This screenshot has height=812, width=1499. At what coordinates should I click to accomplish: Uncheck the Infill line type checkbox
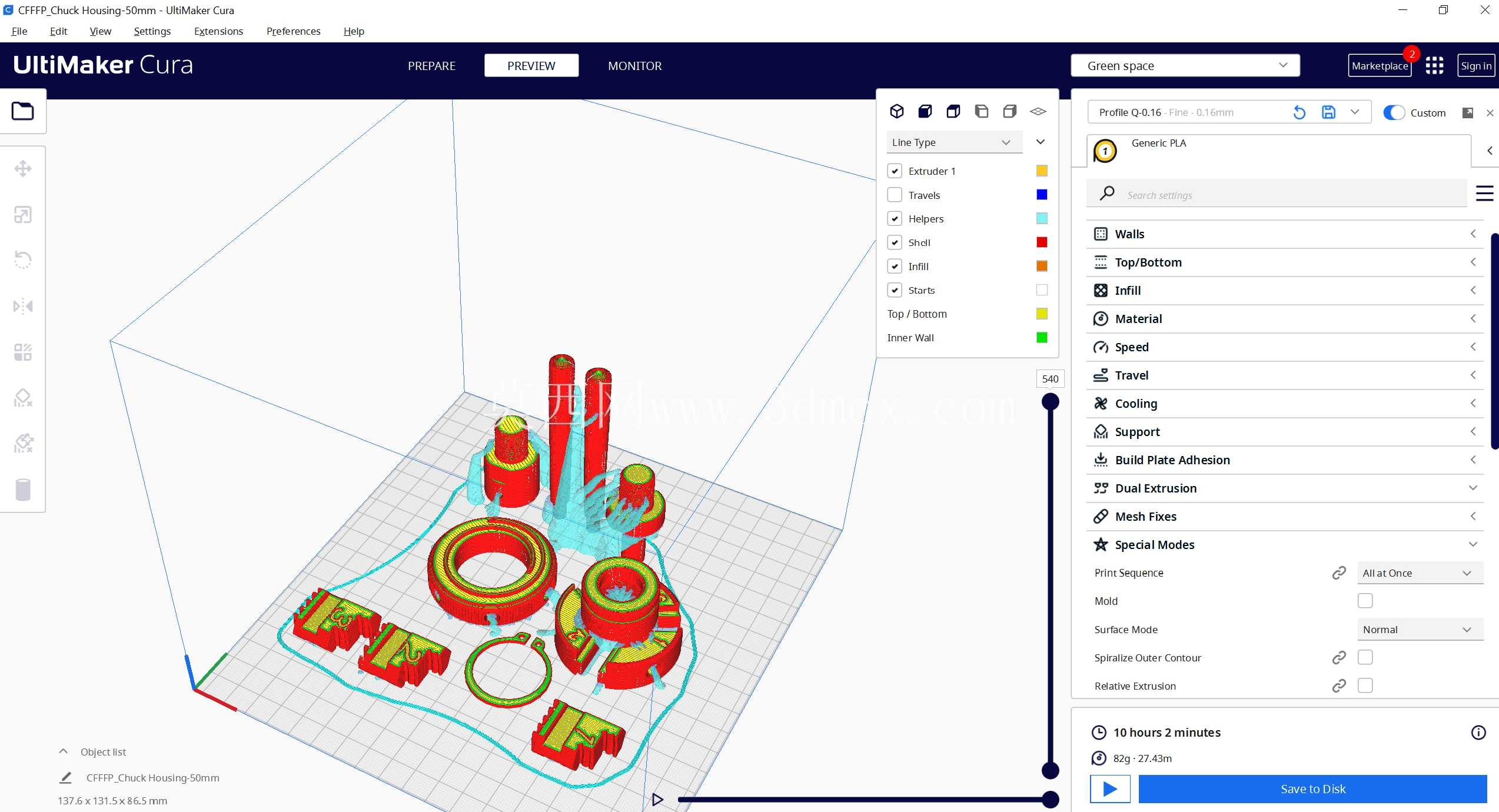895,266
